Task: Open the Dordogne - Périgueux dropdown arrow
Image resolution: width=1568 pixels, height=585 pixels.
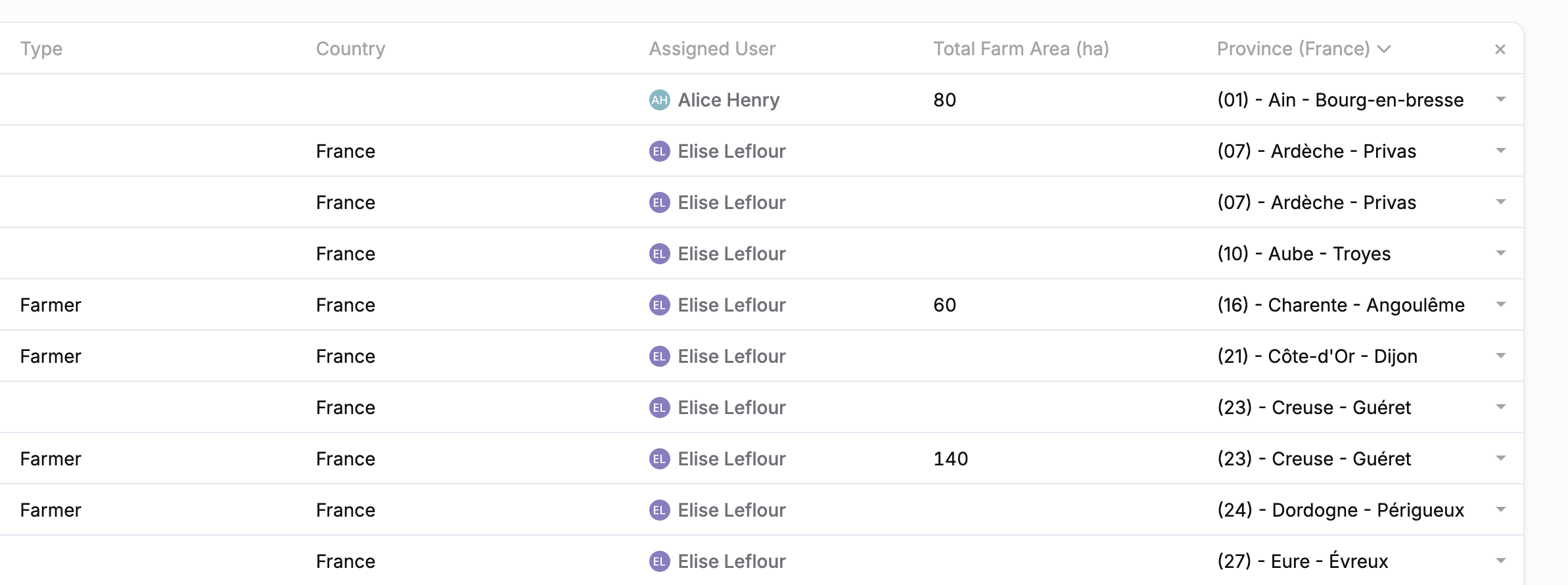Action: pyautogui.click(x=1500, y=510)
